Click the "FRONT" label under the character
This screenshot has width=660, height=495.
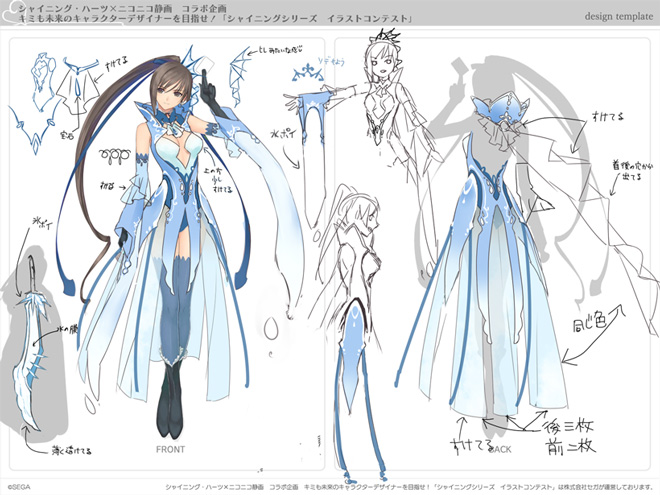pyautogui.click(x=170, y=450)
